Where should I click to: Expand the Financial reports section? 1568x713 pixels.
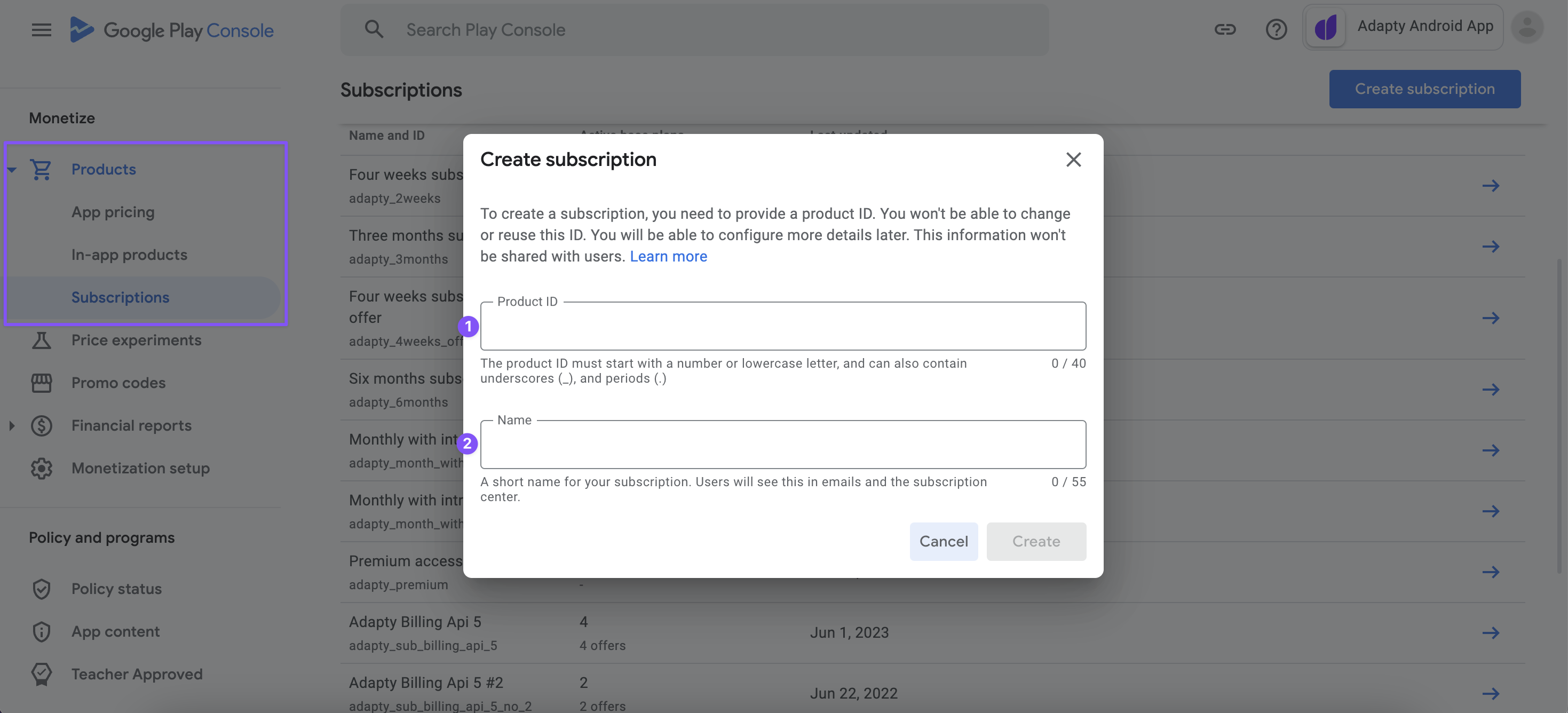pos(12,425)
